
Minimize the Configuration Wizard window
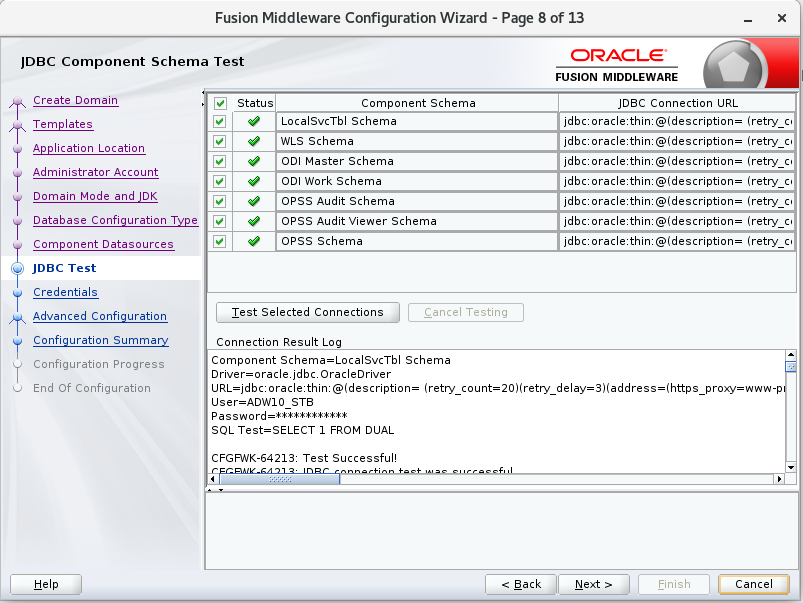pos(748,19)
